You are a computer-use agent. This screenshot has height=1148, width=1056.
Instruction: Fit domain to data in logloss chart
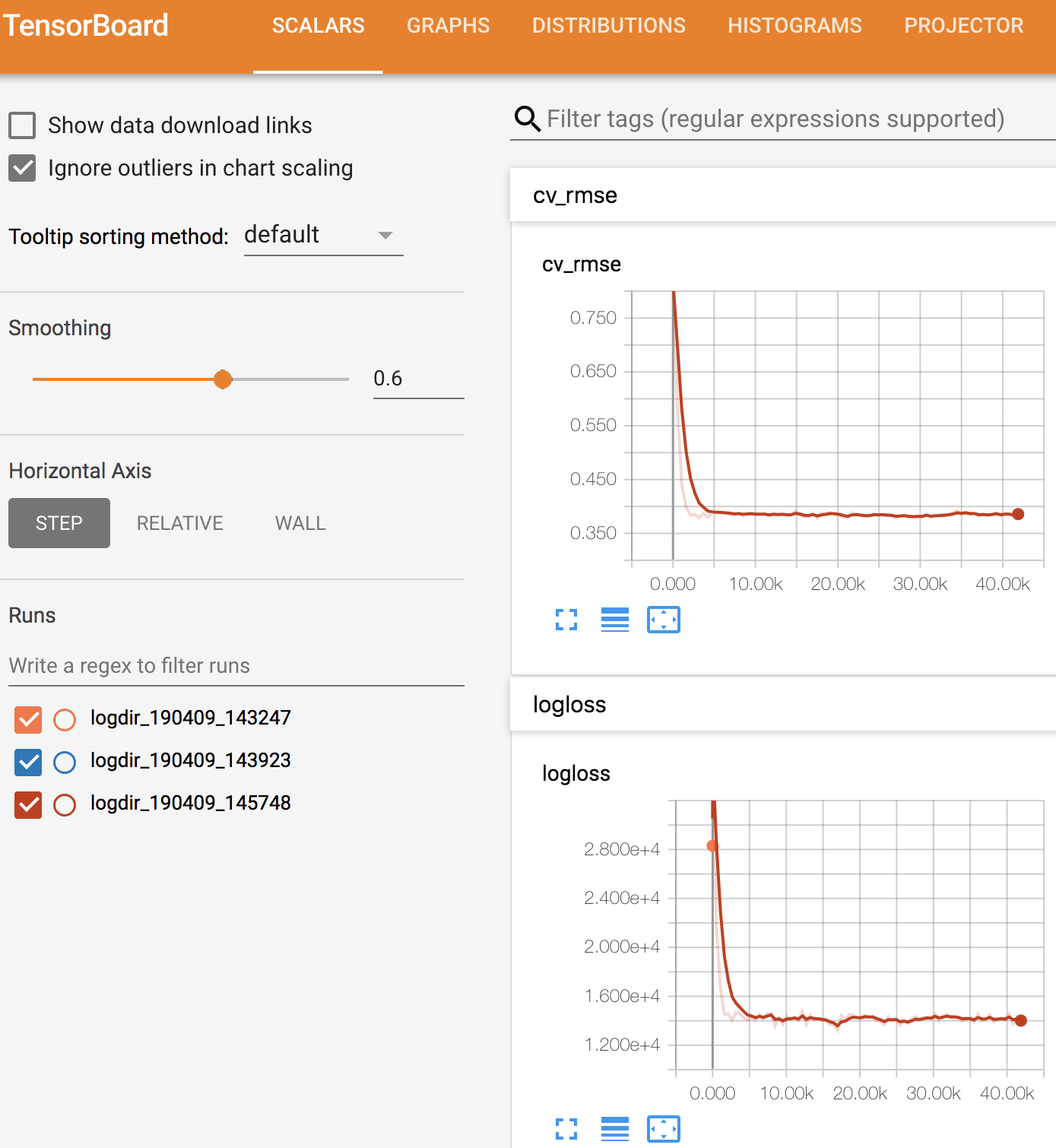tap(664, 1129)
